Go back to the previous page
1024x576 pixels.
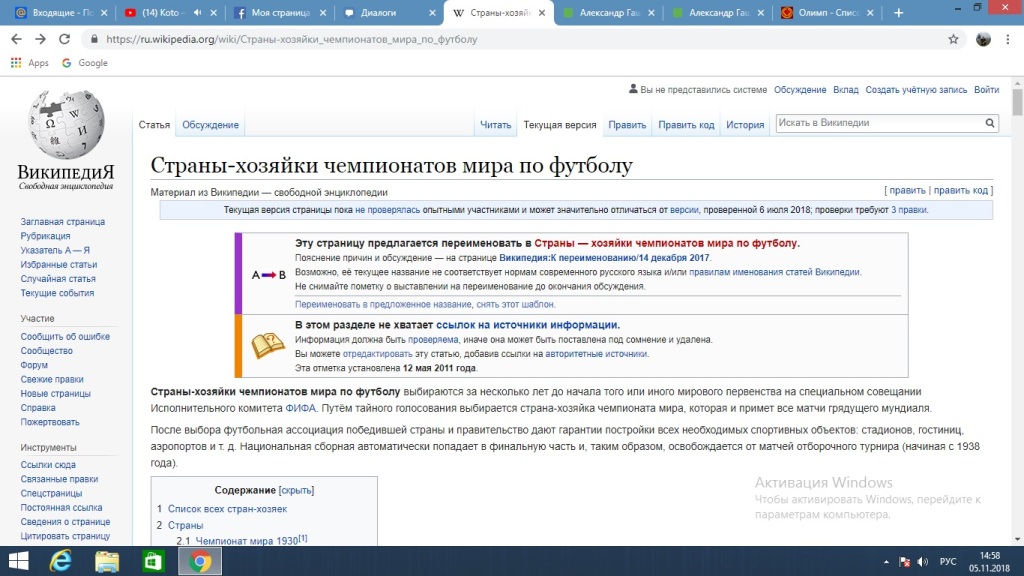tap(16, 39)
